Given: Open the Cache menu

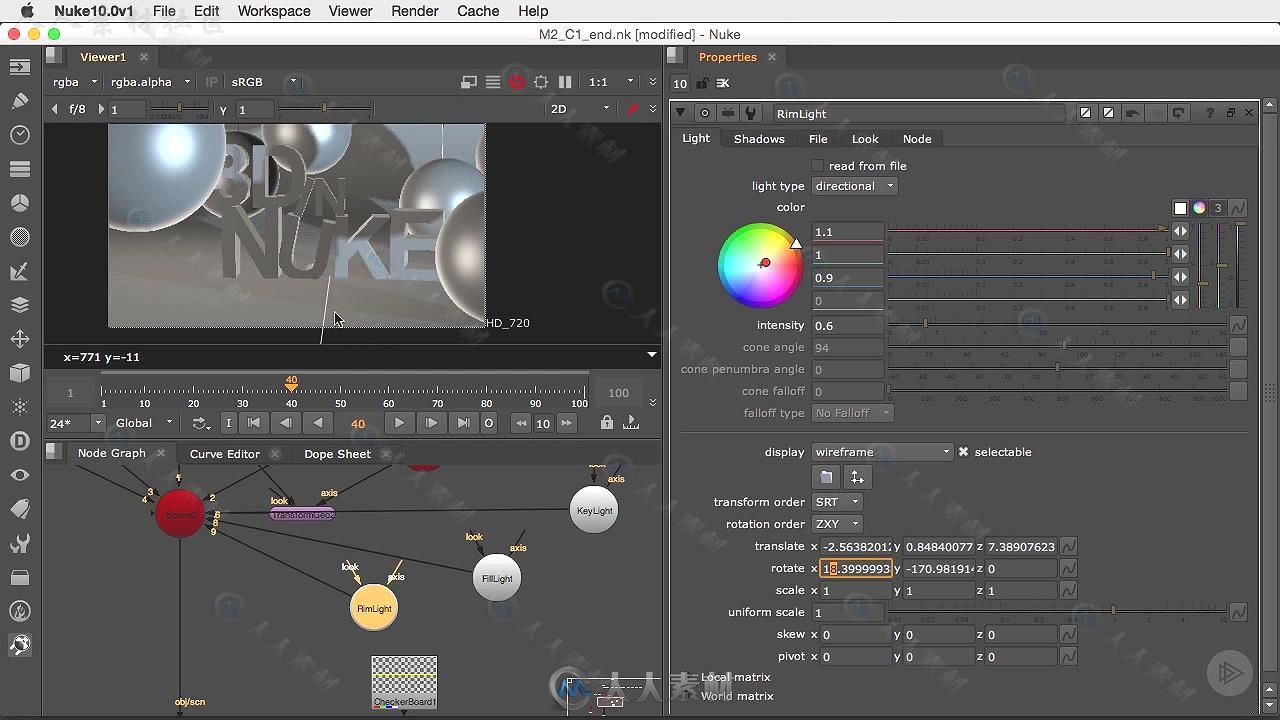Looking at the screenshot, I should (478, 11).
